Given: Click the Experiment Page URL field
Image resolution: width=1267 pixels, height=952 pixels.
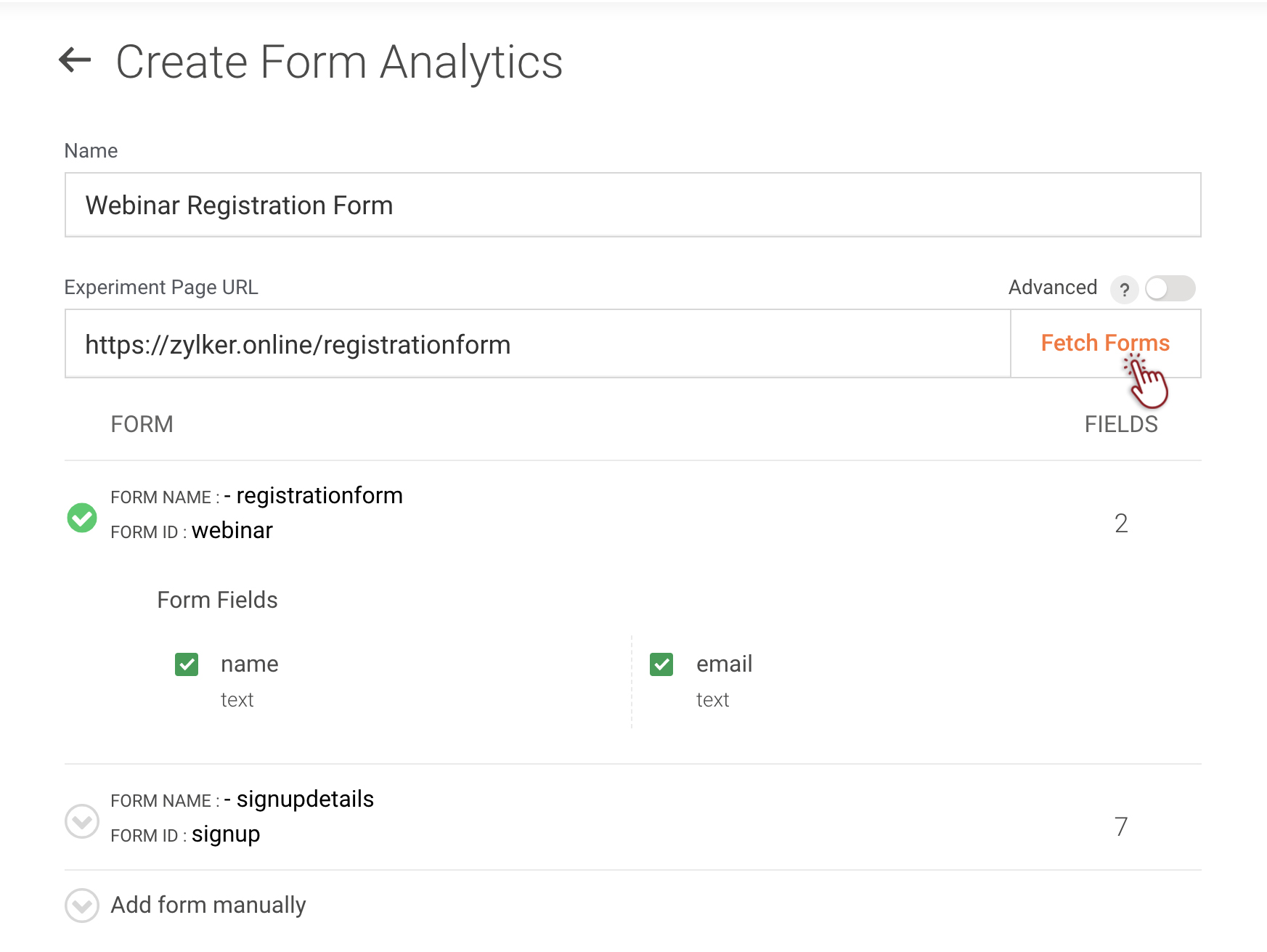Looking at the screenshot, I should 537,344.
